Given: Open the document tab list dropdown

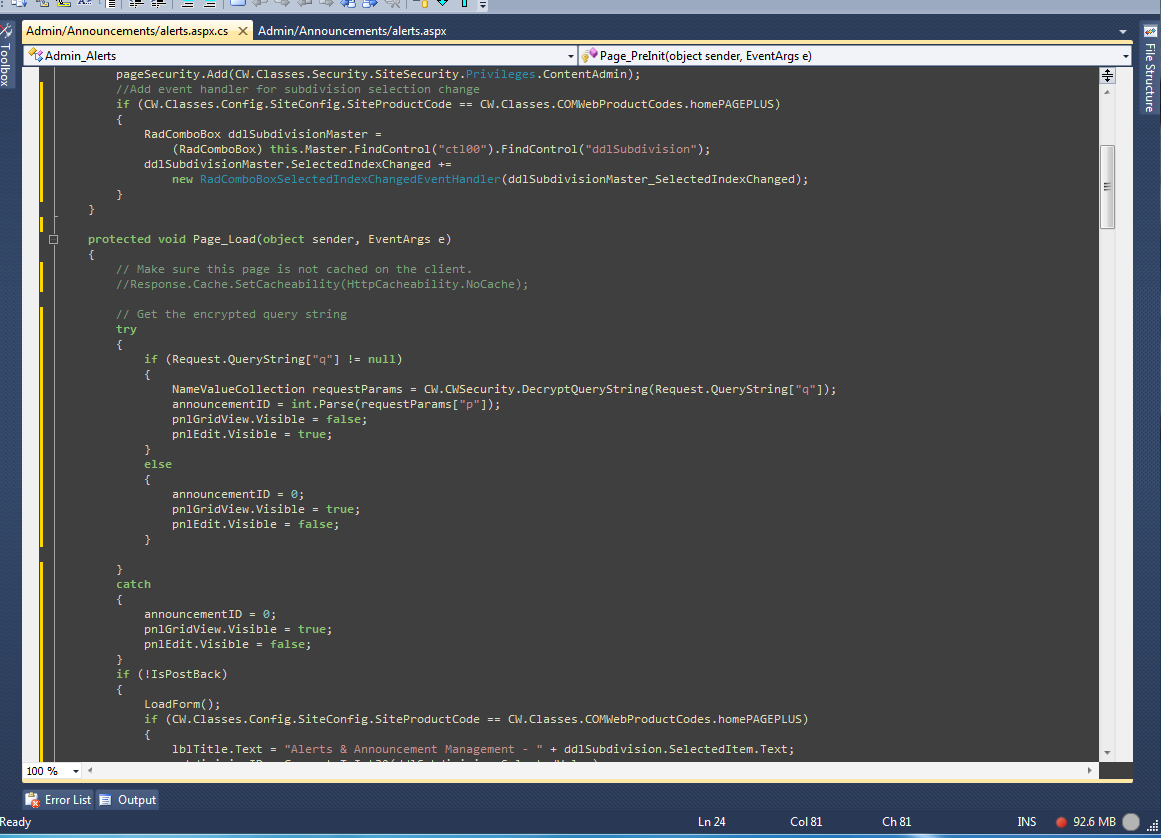Looking at the screenshot, I should [x=1123, y=31].
